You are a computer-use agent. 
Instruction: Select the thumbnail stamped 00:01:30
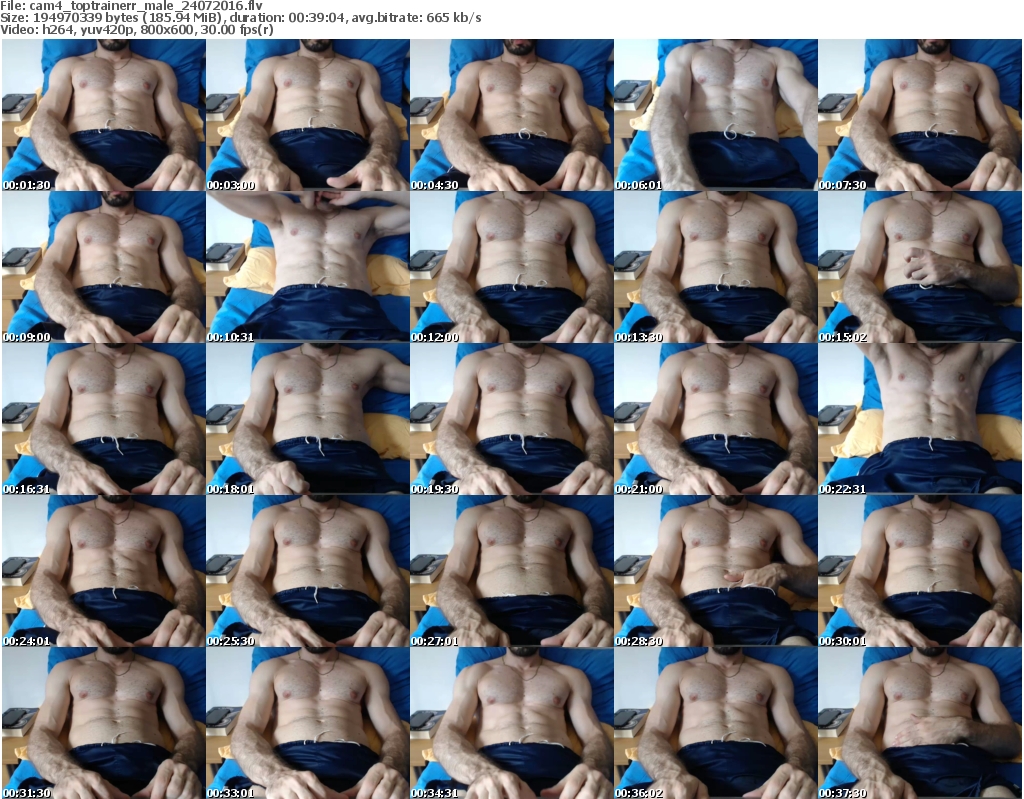point(103,115)
